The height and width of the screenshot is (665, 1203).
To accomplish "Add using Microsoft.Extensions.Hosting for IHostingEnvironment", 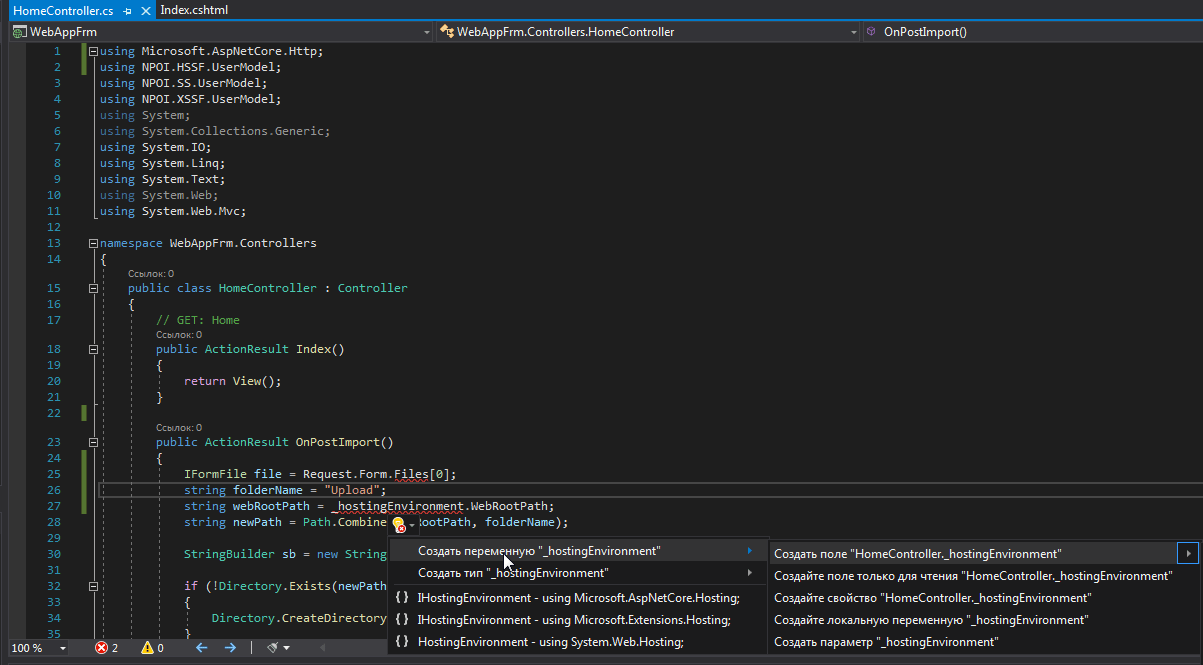I will click(x=577, y=620).
